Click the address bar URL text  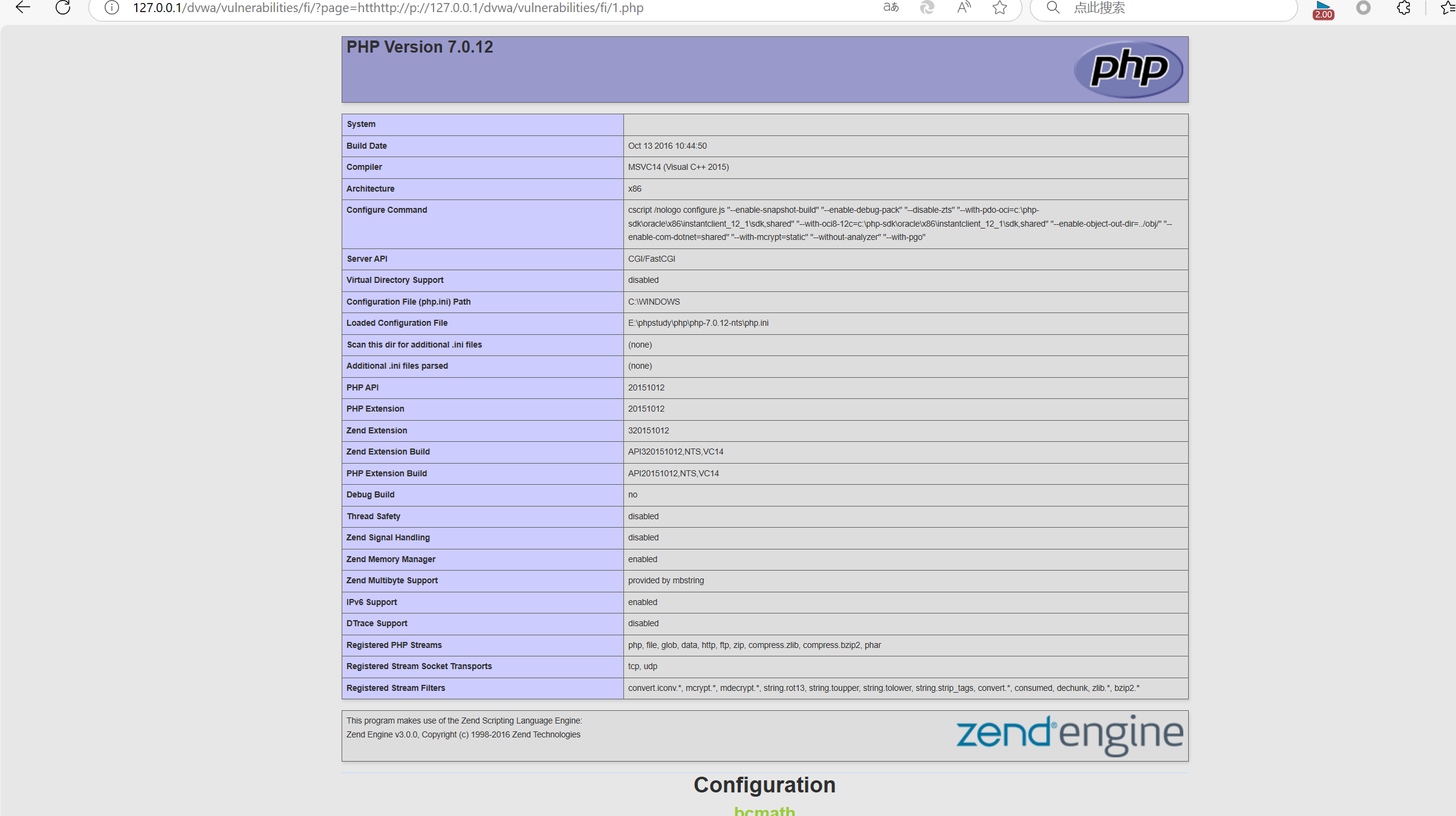(388, 8)
